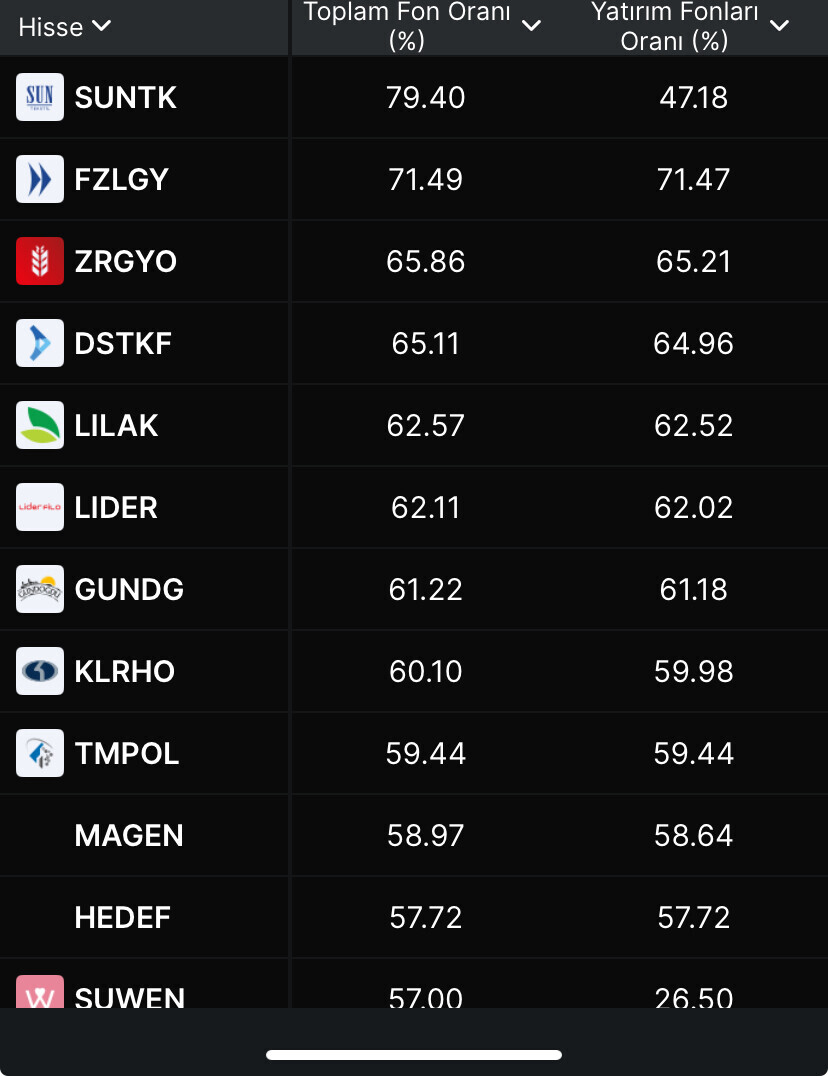Click the LIDER company logo icon
The image size is (828, 1076).
pyautogui.click(x=40, y=507)
